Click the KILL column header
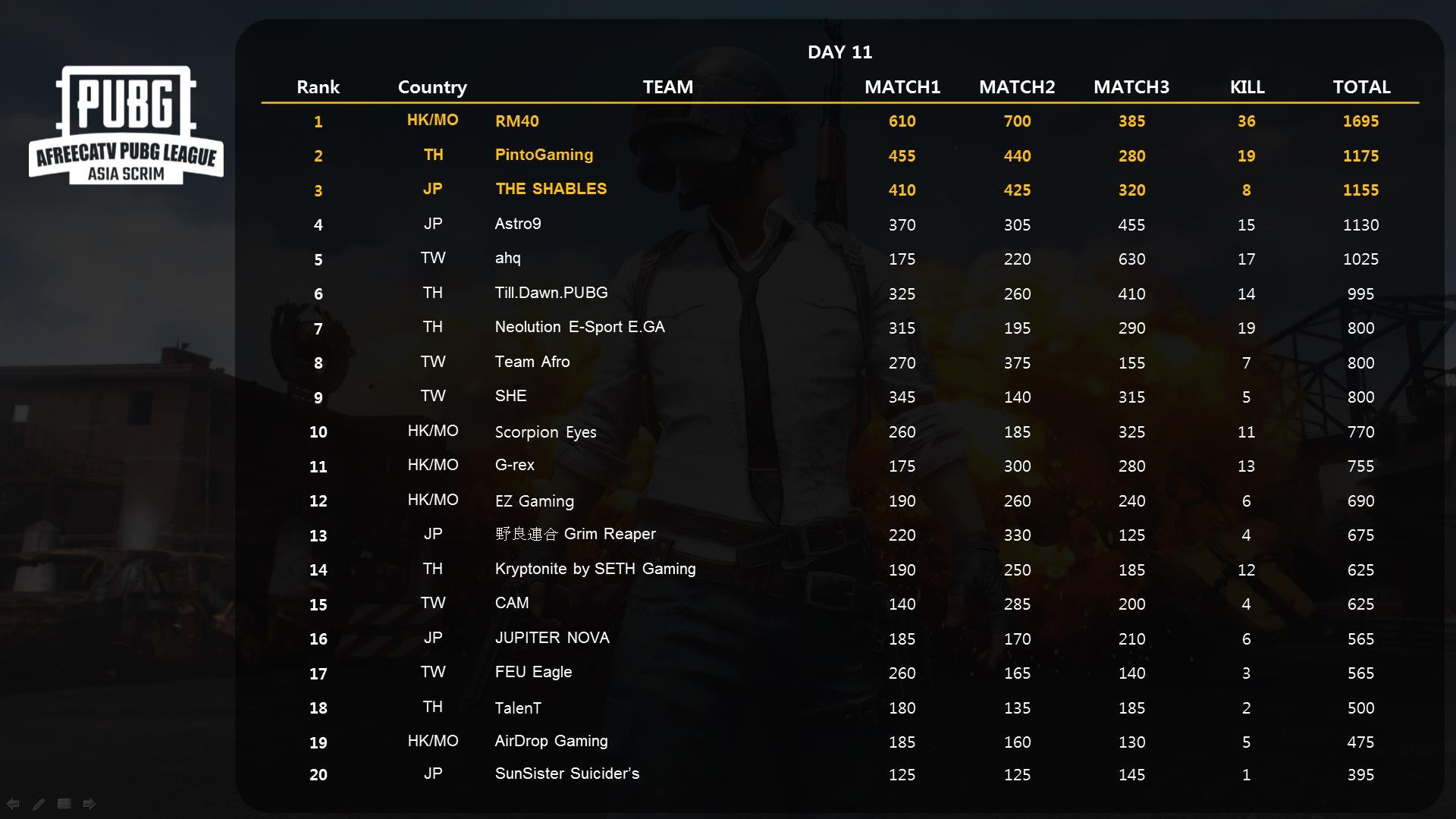Screen dimensions: 1456x819 pyautogui.click(x=1246, y=87)
